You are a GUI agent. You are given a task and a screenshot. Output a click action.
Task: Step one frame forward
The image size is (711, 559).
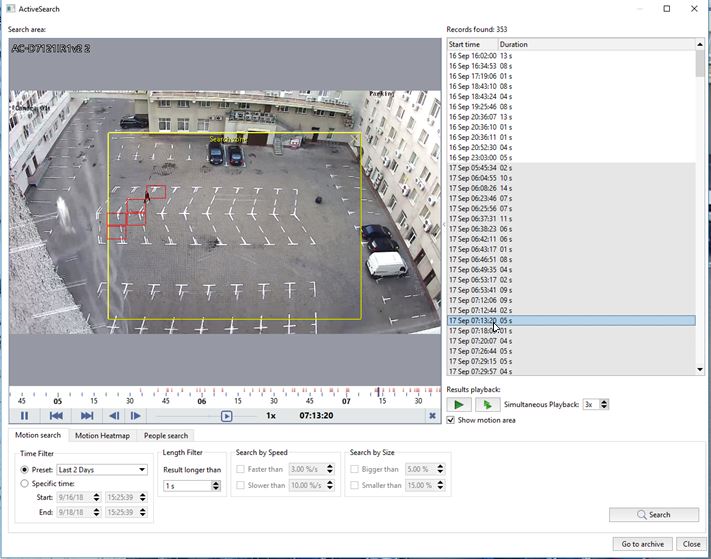tap(136, 416)
